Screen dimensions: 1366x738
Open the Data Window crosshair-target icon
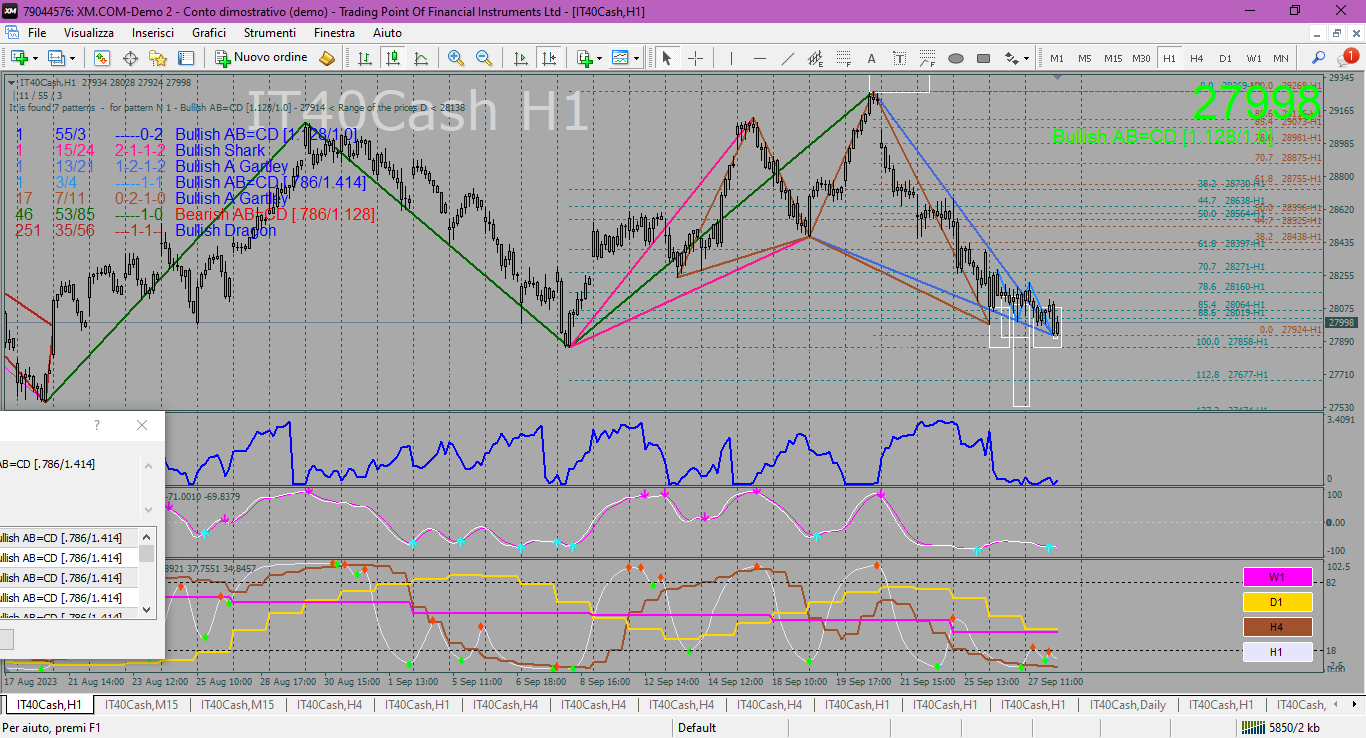tap(128, 58)
